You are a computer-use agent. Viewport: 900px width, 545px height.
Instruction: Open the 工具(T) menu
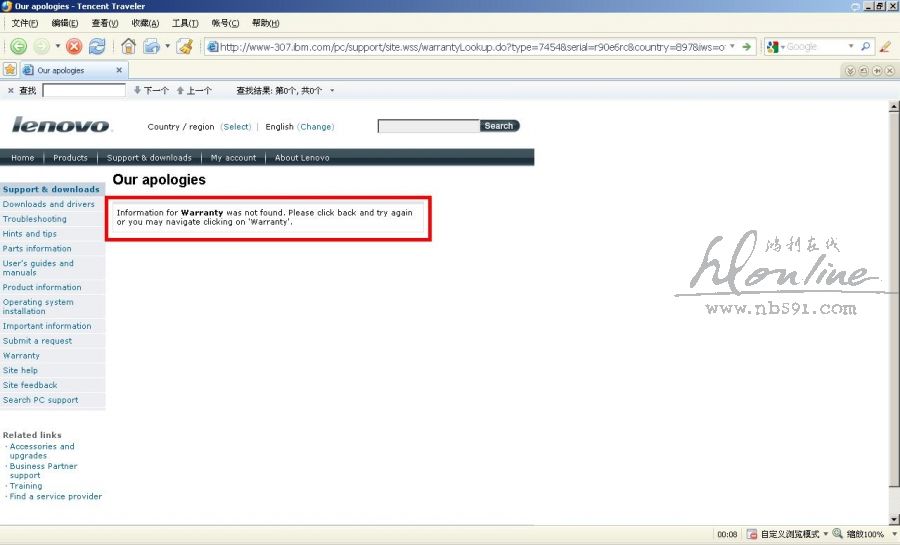(x=185, y=23)
